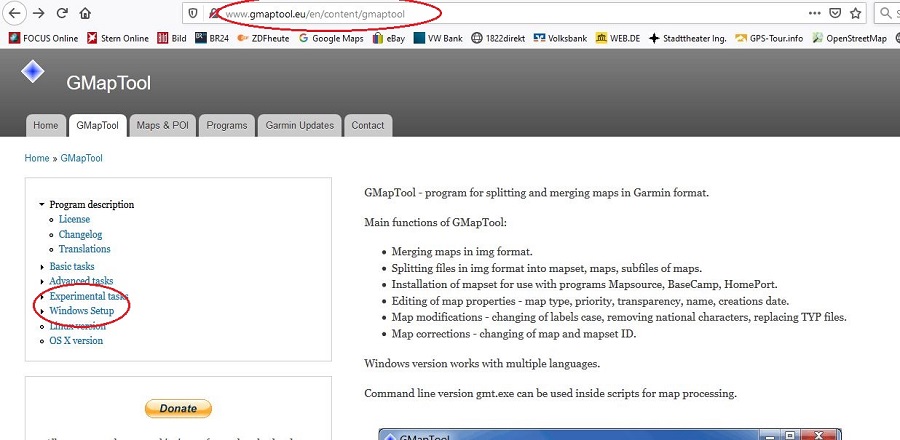Open the OpenStreetMap bookmark
This screenshot has height=440, width=900.
click(849, 39)
